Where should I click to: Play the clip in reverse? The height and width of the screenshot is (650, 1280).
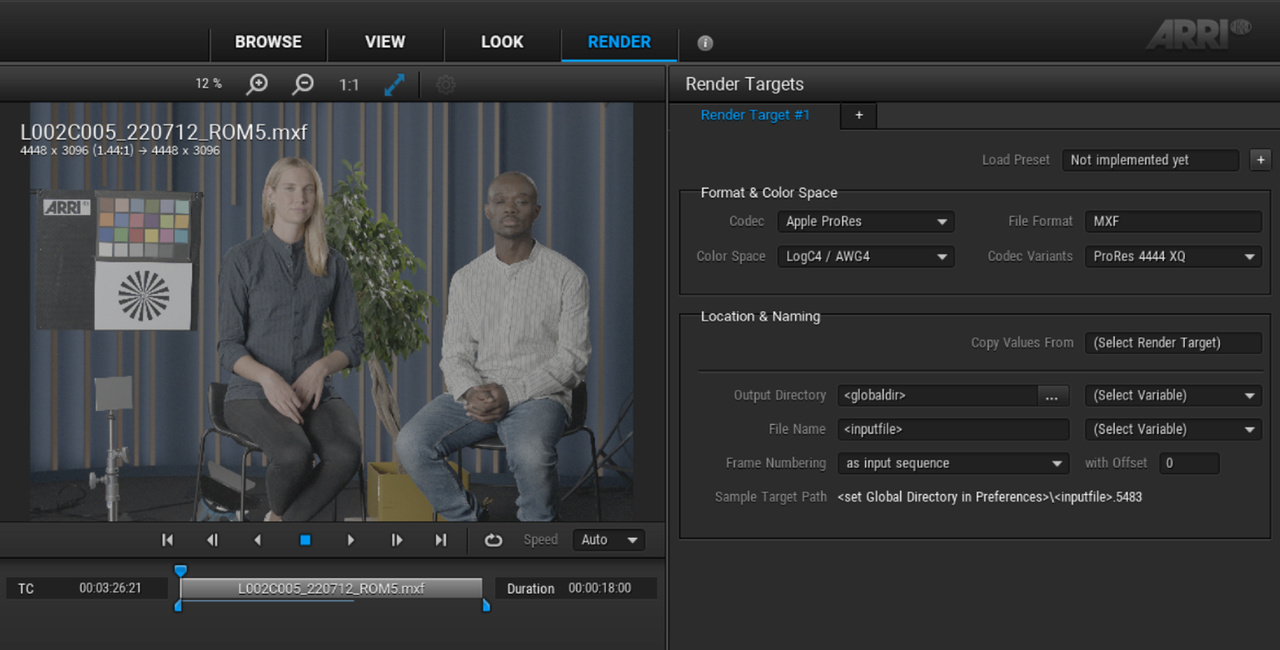[x=258, y=540]
